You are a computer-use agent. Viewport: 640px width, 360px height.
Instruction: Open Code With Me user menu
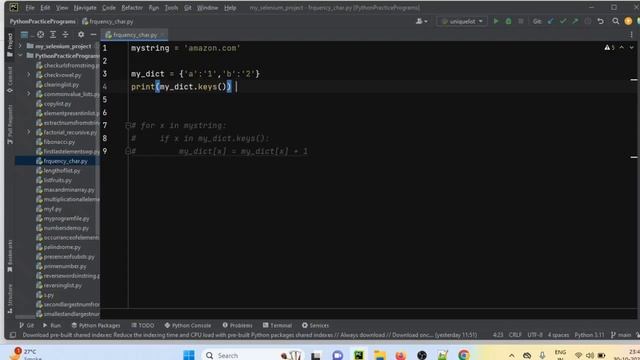421,21
